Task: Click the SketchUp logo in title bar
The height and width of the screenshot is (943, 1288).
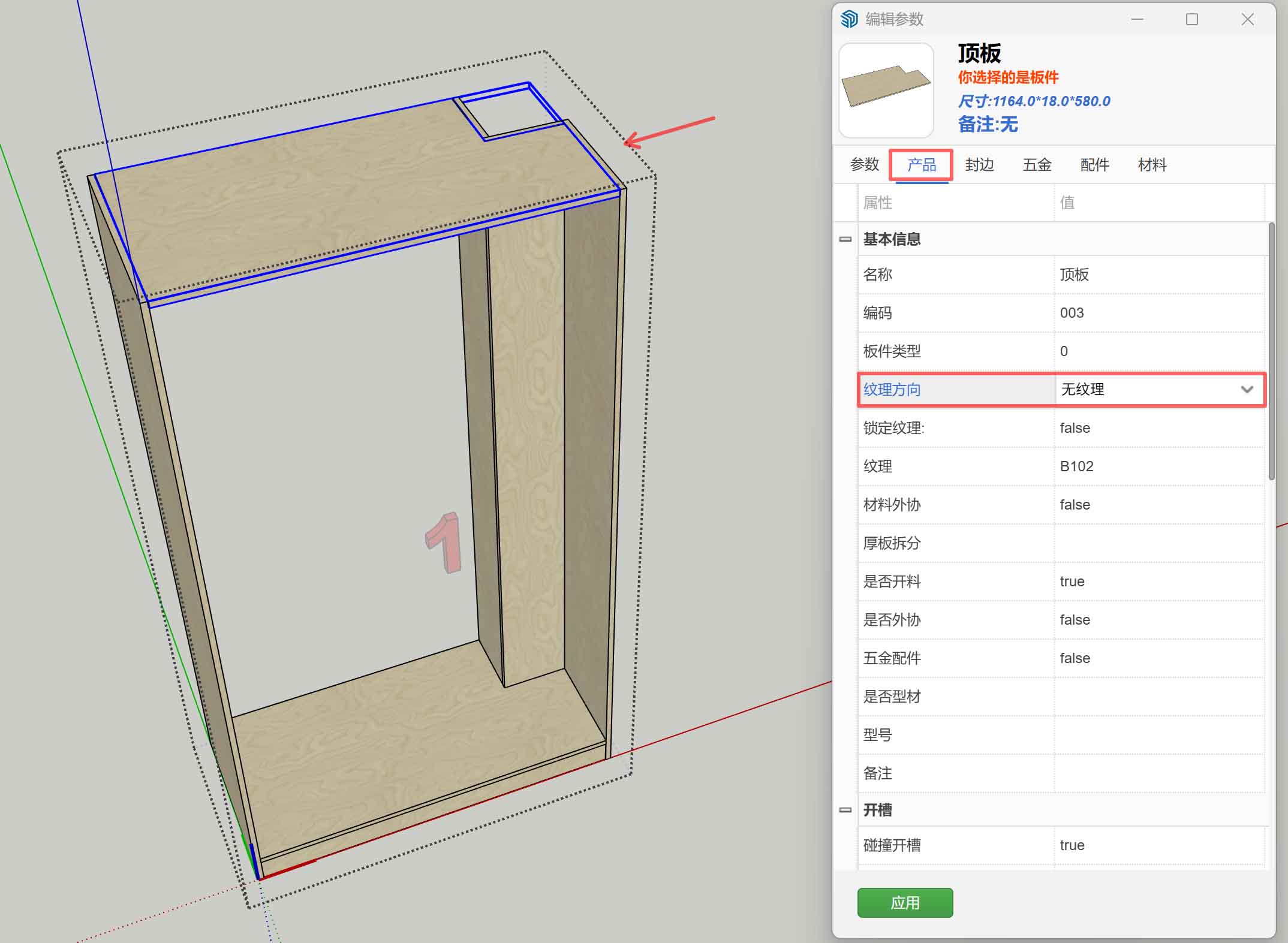Action: coord(849,19)
